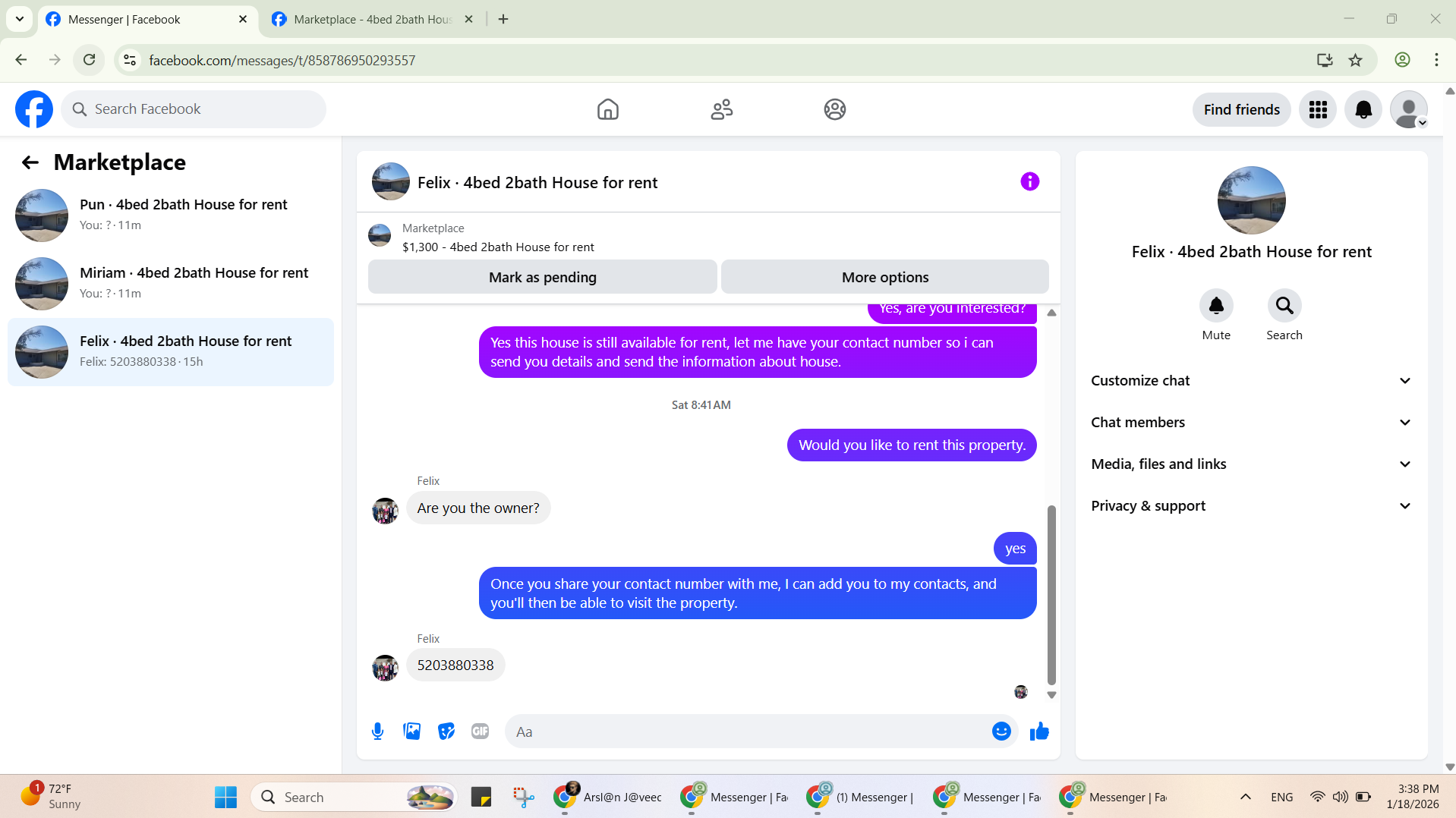Open the tab search dropdown arrow
The width and height of the screenshot is (1456, 818).
20,19
